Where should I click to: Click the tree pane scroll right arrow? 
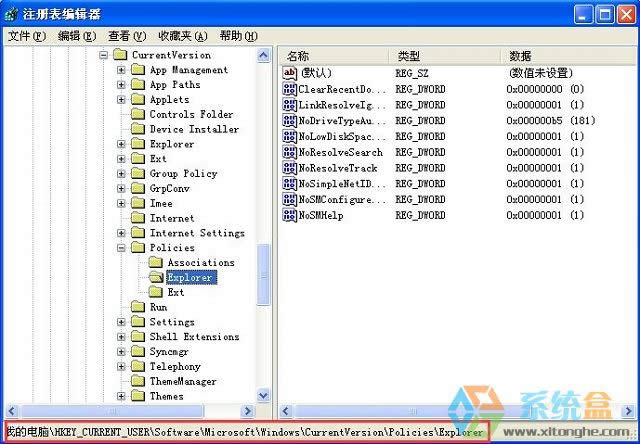click(247, 411)
